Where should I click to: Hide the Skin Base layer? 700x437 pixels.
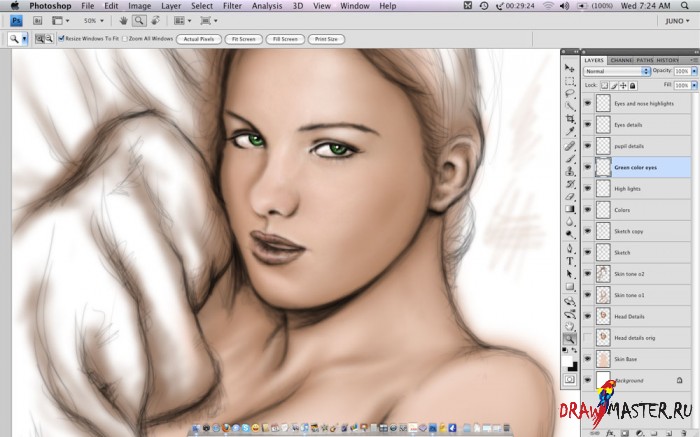[x=588, y=359]
